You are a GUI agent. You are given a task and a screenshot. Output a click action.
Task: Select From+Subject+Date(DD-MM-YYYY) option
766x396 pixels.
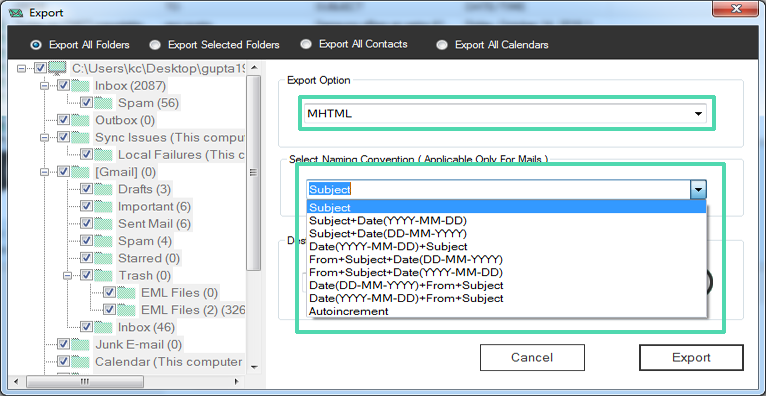click(506, 259)
